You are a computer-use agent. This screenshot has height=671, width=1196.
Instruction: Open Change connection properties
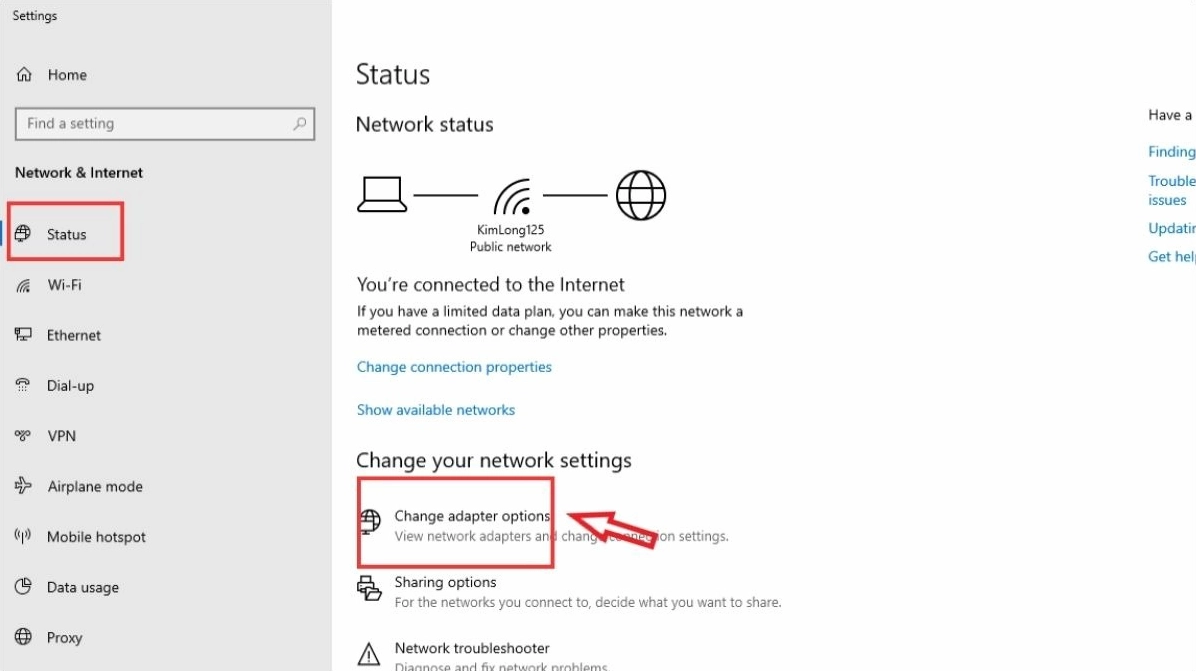click(454, 367)
